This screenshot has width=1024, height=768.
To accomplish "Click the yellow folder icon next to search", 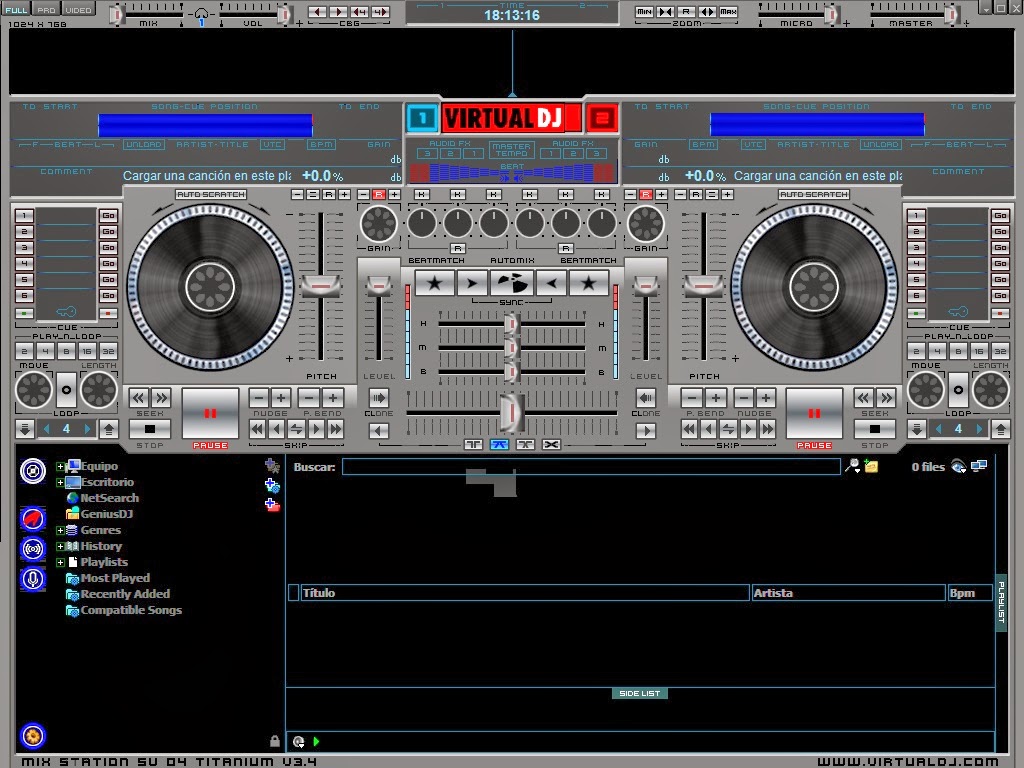I will pos(871,465).
